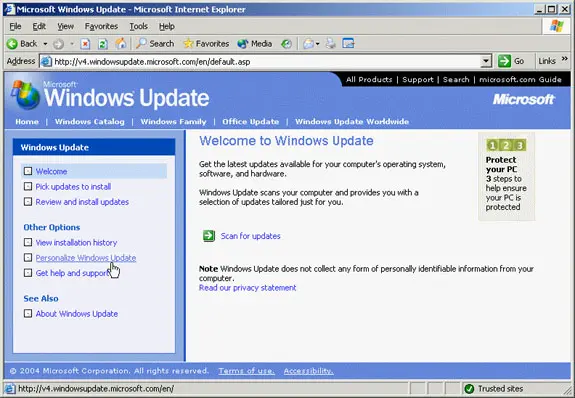The image size is (575, 398).
Task: Open Pick updates to install
Action: tap(73, 187)
